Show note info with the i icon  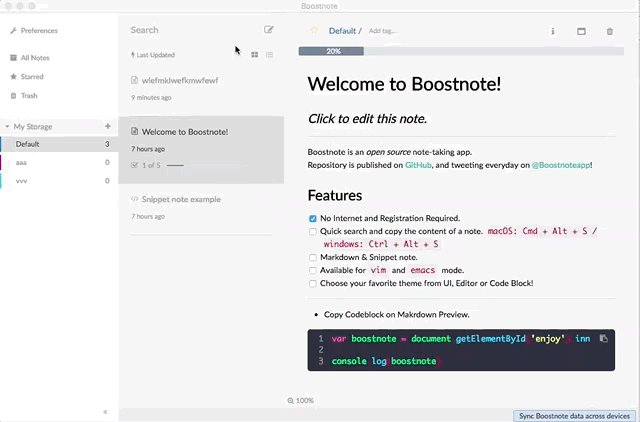pos(553,31)
